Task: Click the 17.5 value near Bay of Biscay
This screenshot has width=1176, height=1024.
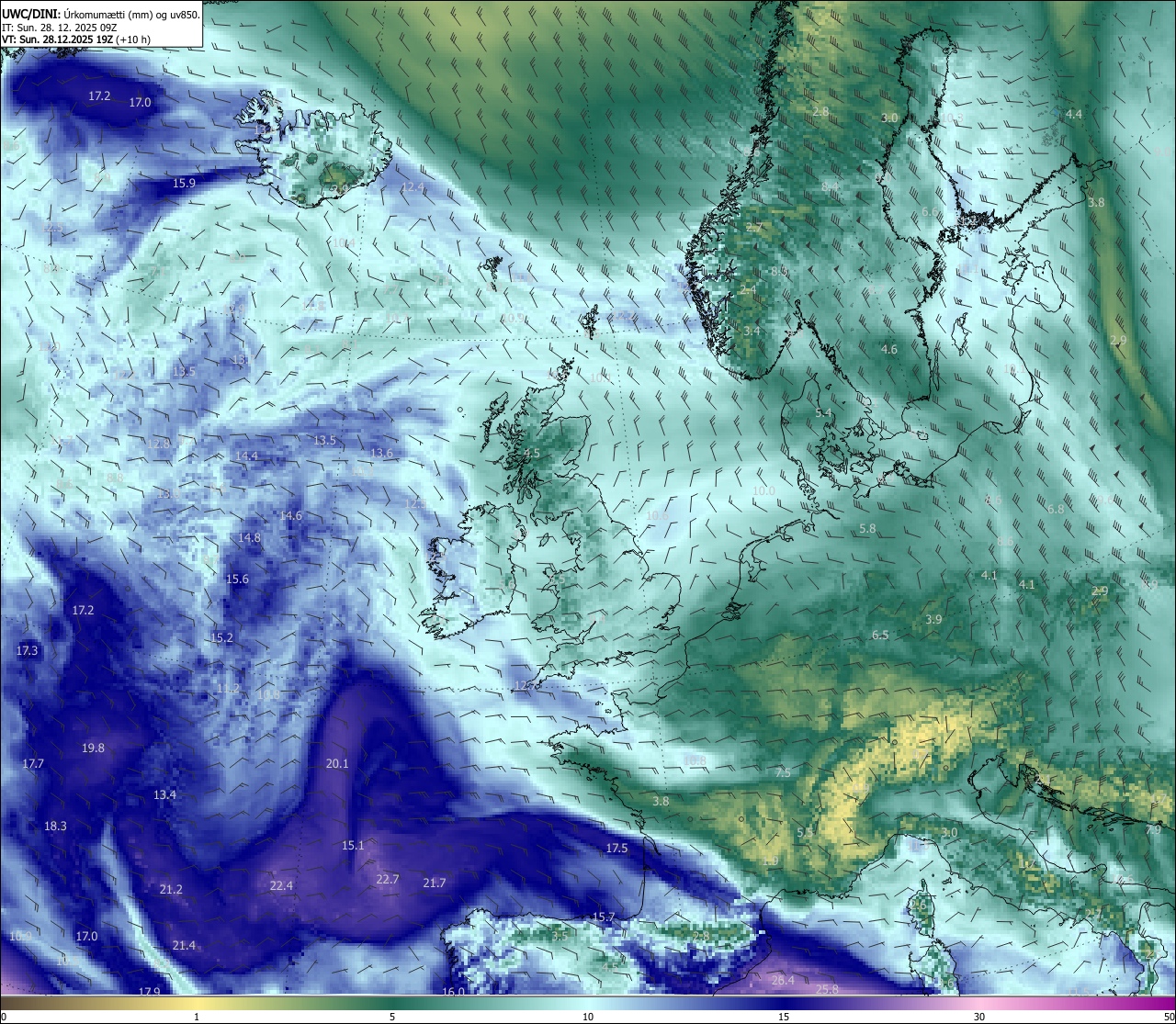Action: click(616, 848)
